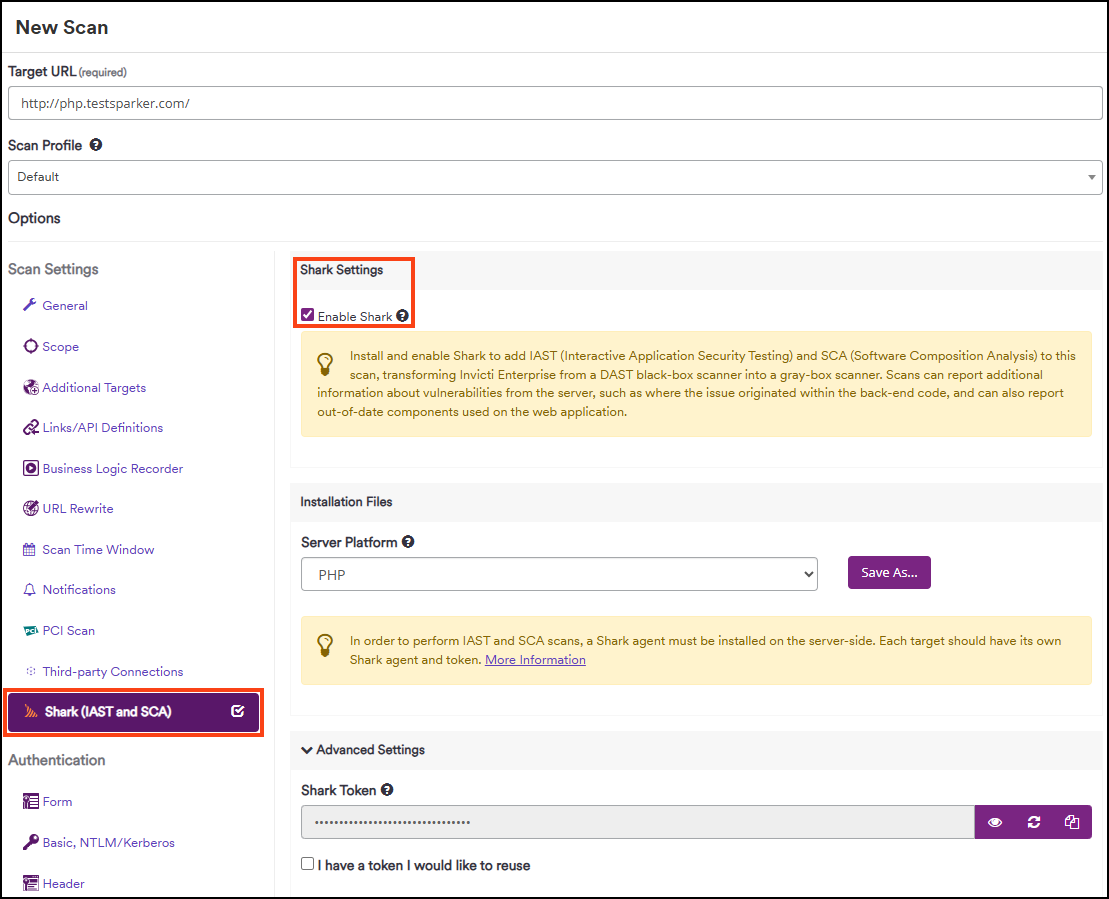
Task: Open the Scan Time Window settings
Action: pos(98,550)
